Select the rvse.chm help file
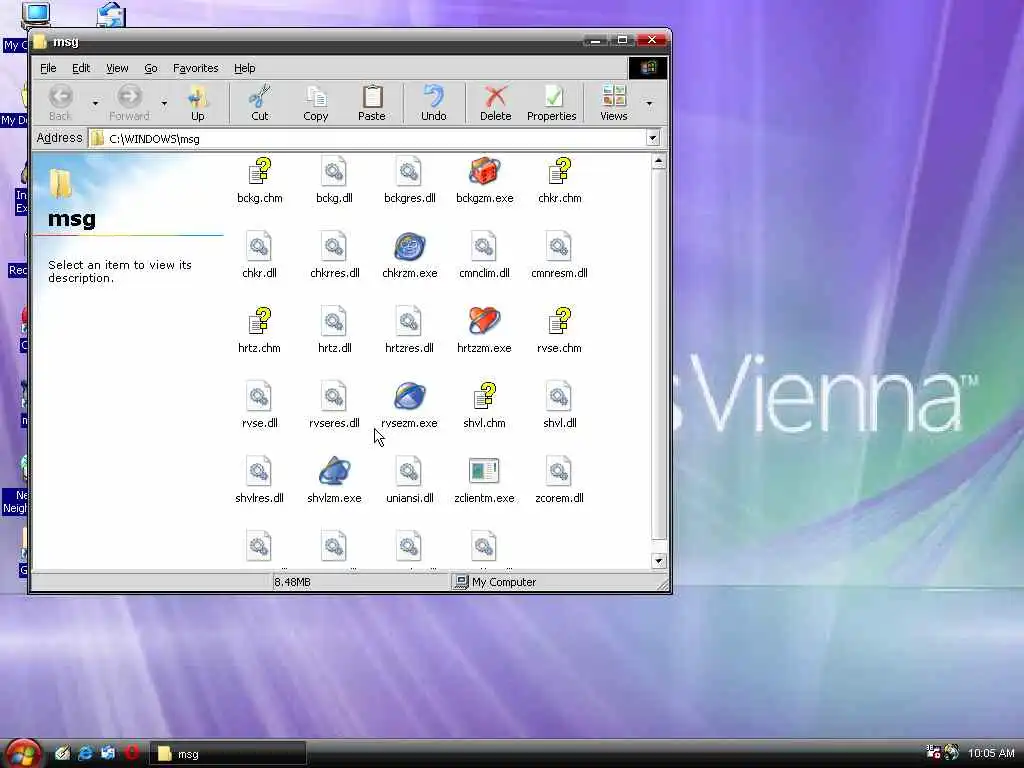The image size is (1024, 768). coord(559,330)
